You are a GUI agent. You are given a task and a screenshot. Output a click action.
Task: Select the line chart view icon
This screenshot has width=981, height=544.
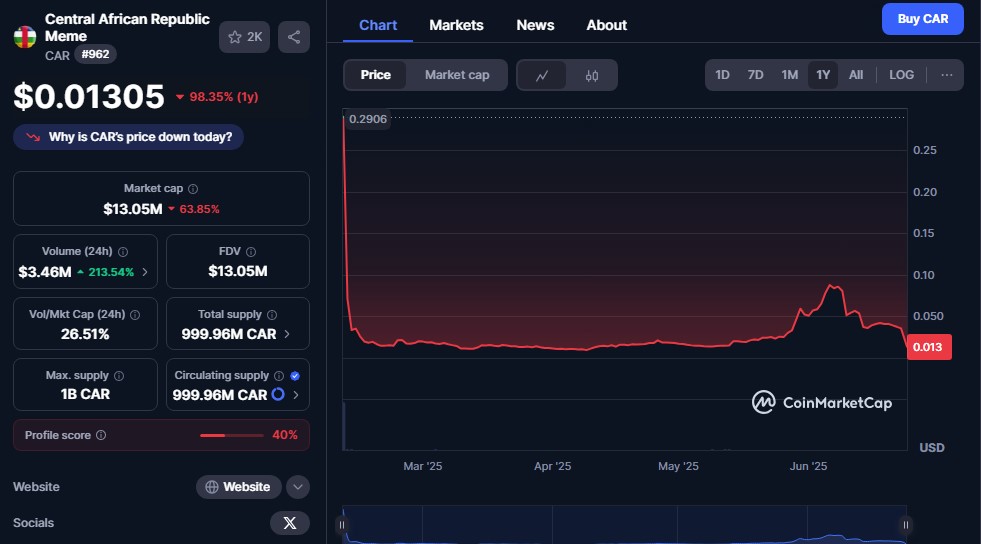click(542, 75)
